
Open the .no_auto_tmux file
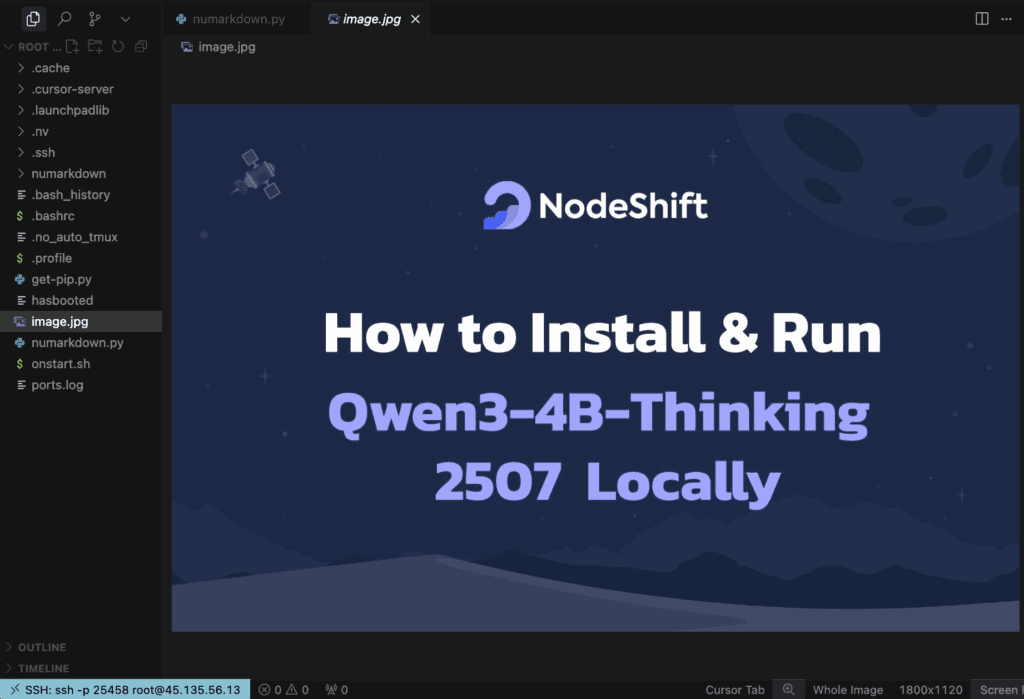coord(81,237)
